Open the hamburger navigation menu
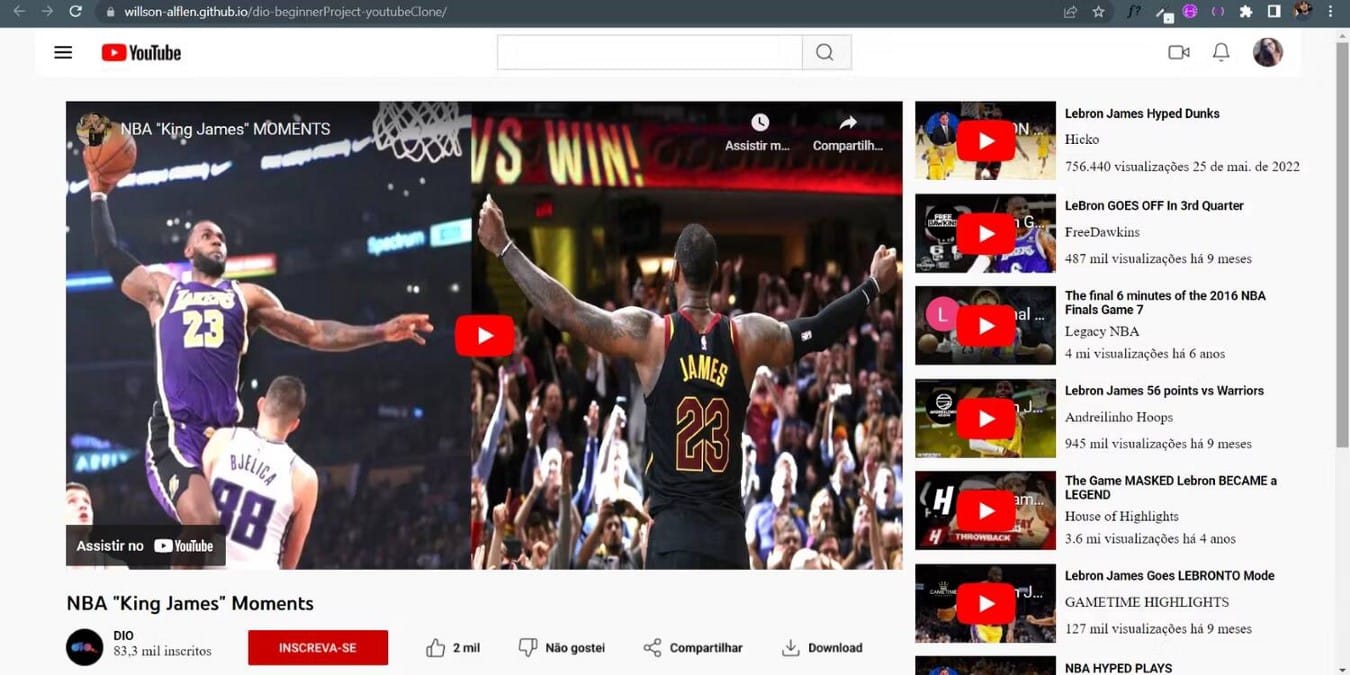1350x675 pixels. click(63, 51)
